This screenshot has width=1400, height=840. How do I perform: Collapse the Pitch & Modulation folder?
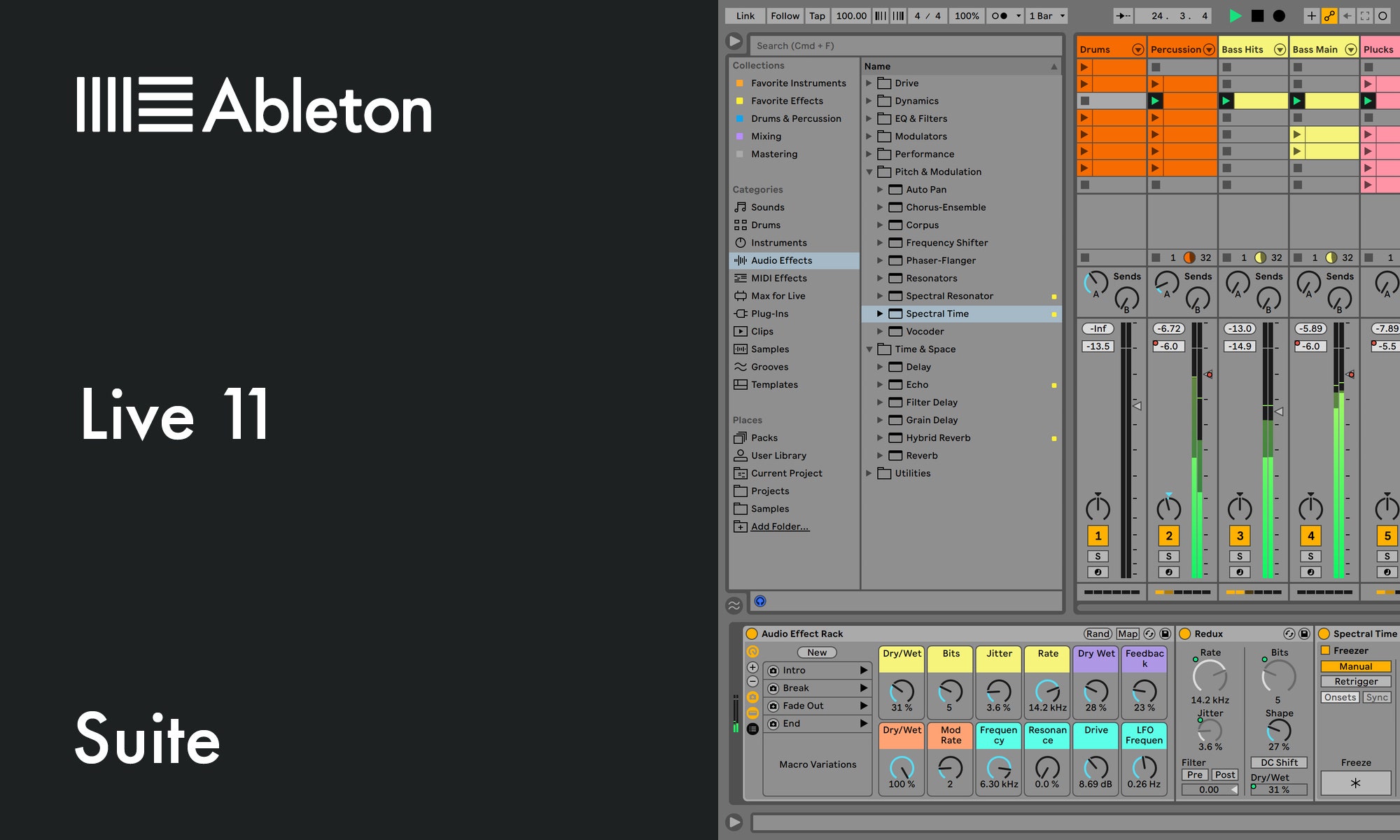pos(870,171)
